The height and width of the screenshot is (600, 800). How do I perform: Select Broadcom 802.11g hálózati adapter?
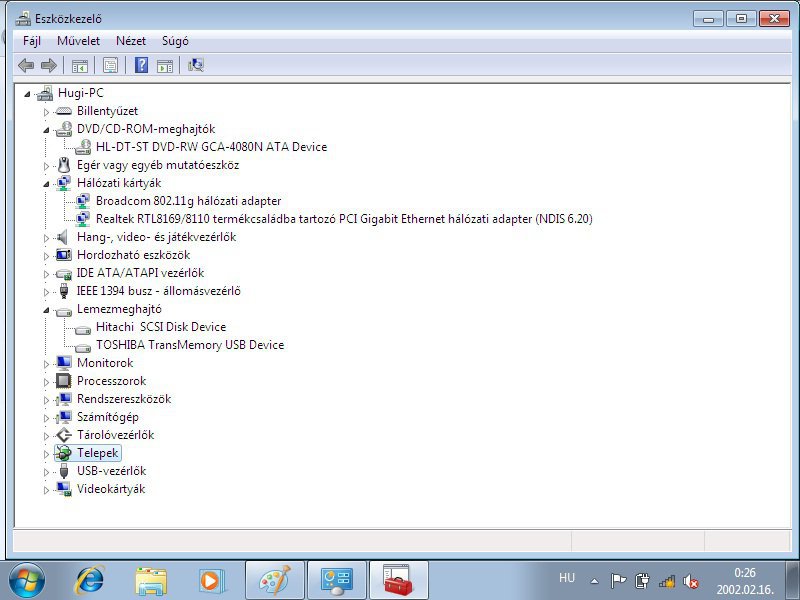[x=188, y=201]
